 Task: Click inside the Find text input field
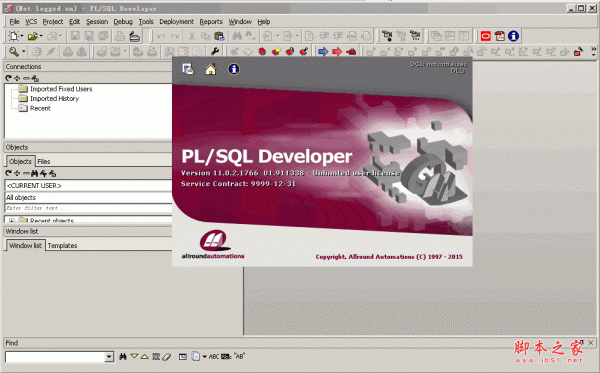[55, 357]
